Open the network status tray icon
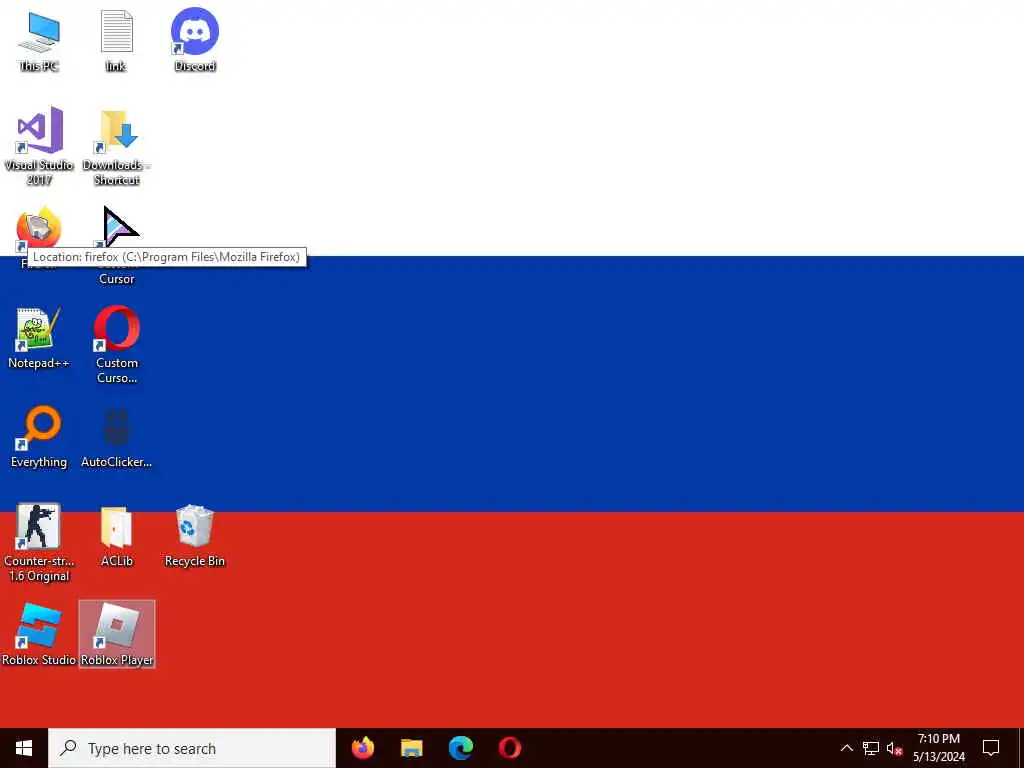Screen dimensions: 1024x768 coord(871,748)
